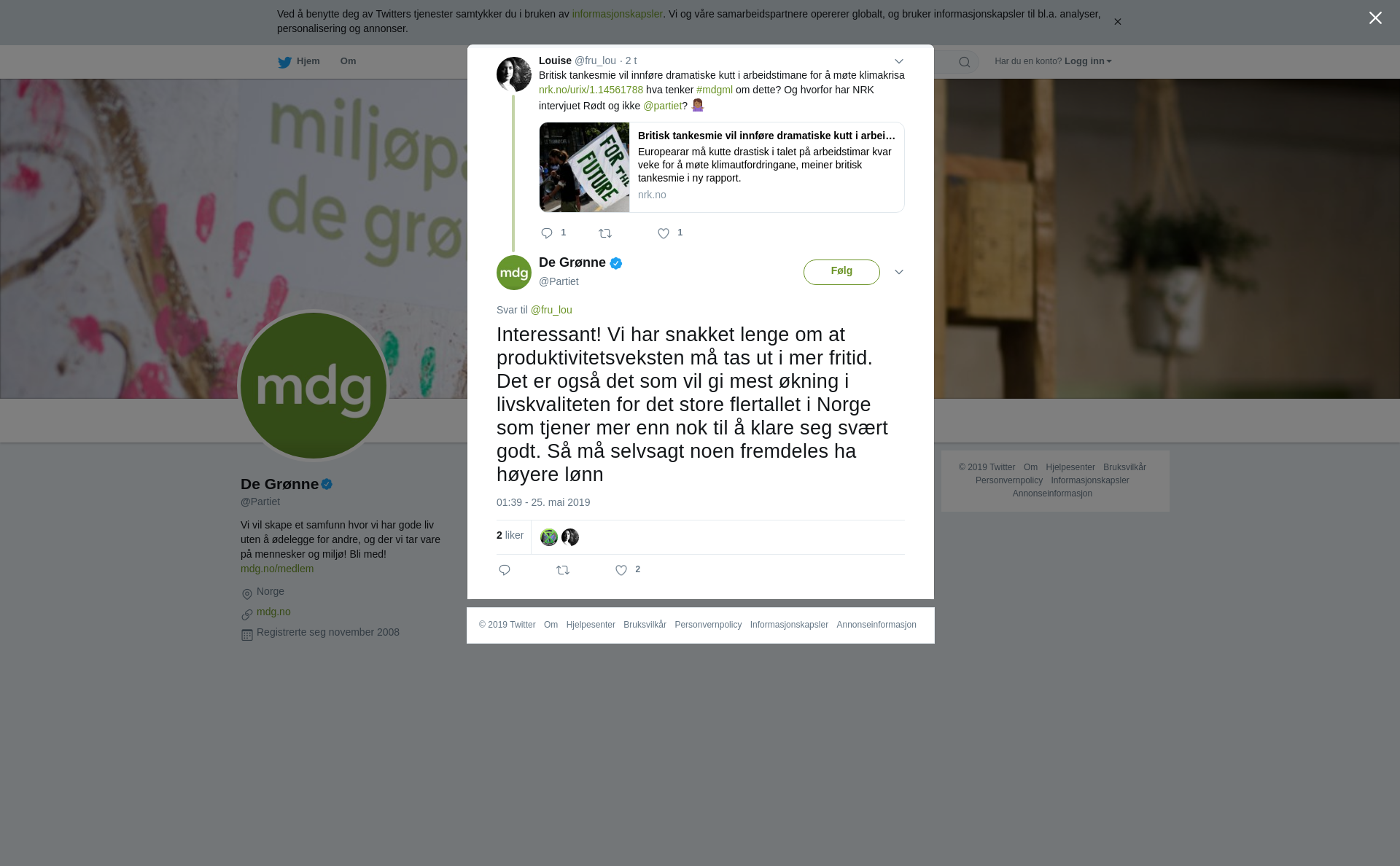The height and width of the screenshot is (866, 1400).
Task: Expand the Logg inn dropdown
Action: (x=1088, y=61)
